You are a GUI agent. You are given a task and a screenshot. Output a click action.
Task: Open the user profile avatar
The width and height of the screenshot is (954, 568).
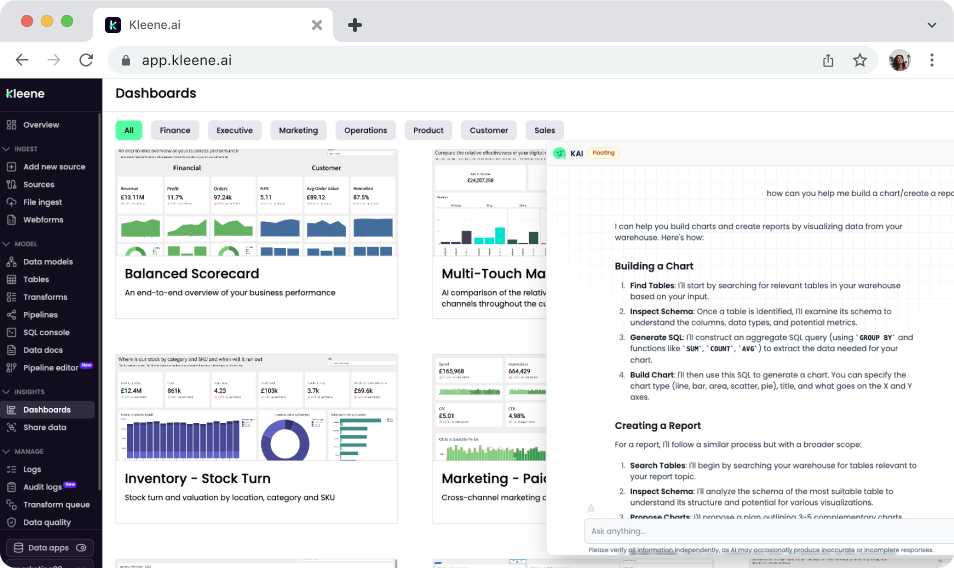pos(899,60)
